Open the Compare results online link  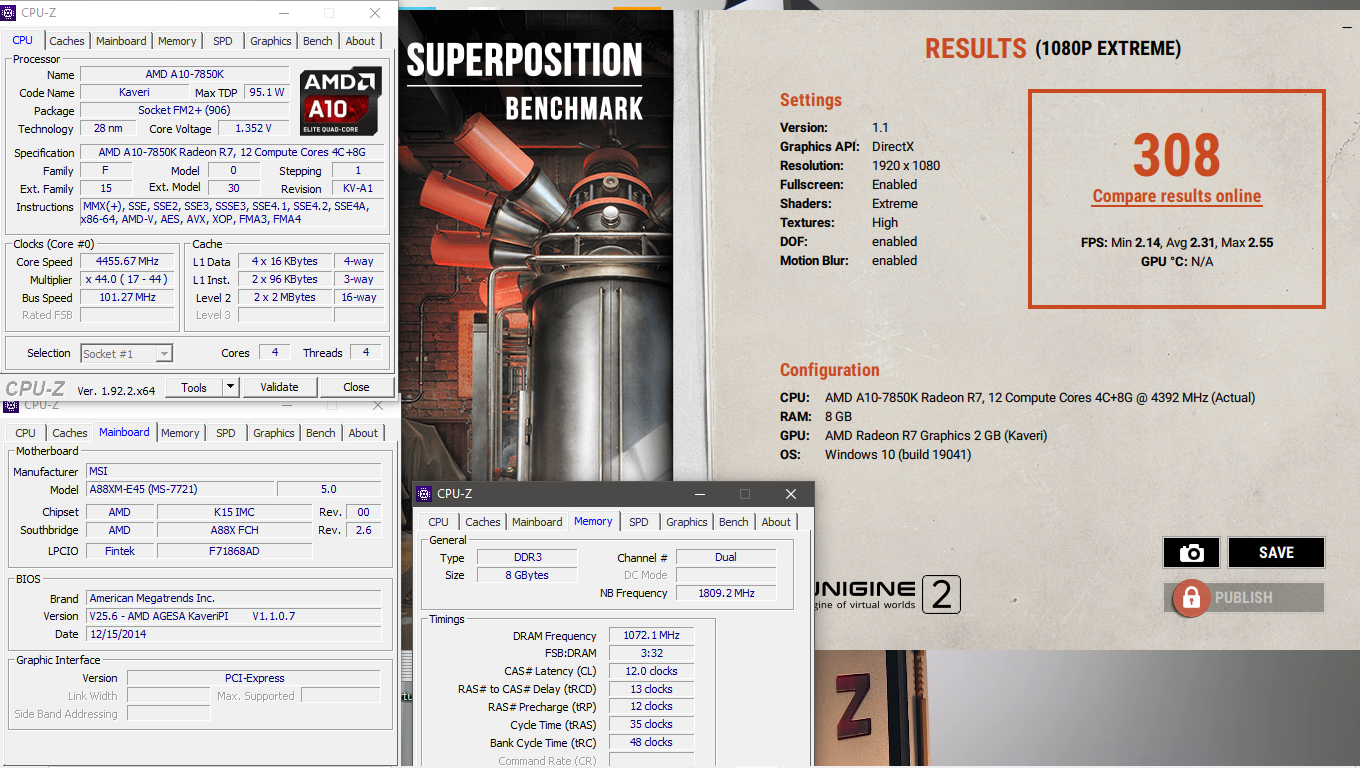tap(1177, 197)
